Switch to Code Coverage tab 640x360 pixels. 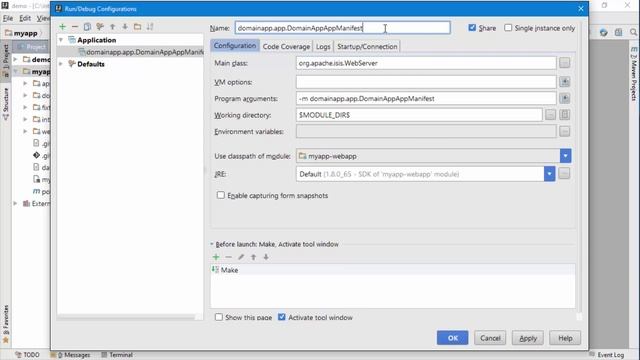(x=286, y=46)
